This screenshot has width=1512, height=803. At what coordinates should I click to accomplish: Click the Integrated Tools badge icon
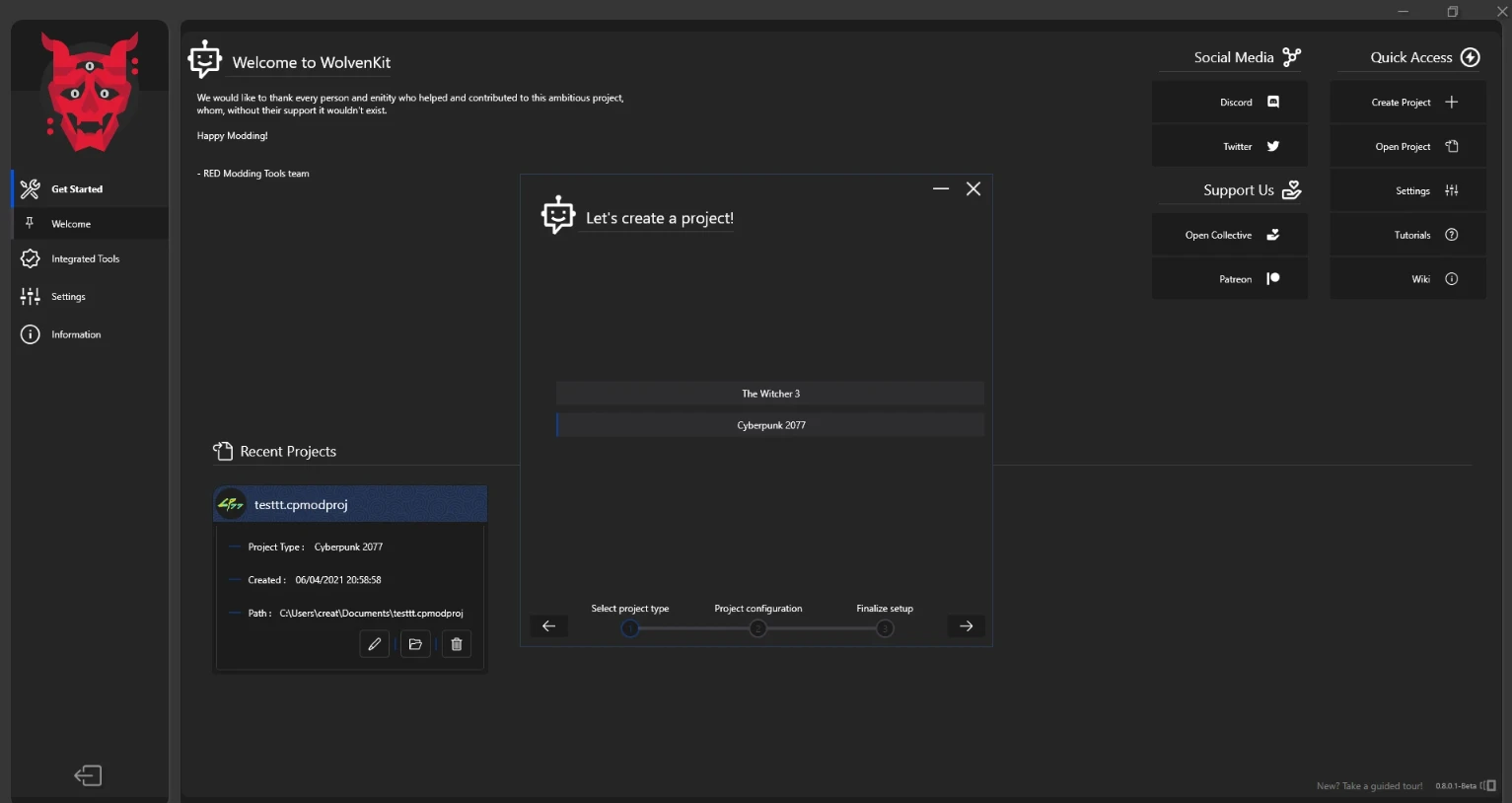[31, 258]
